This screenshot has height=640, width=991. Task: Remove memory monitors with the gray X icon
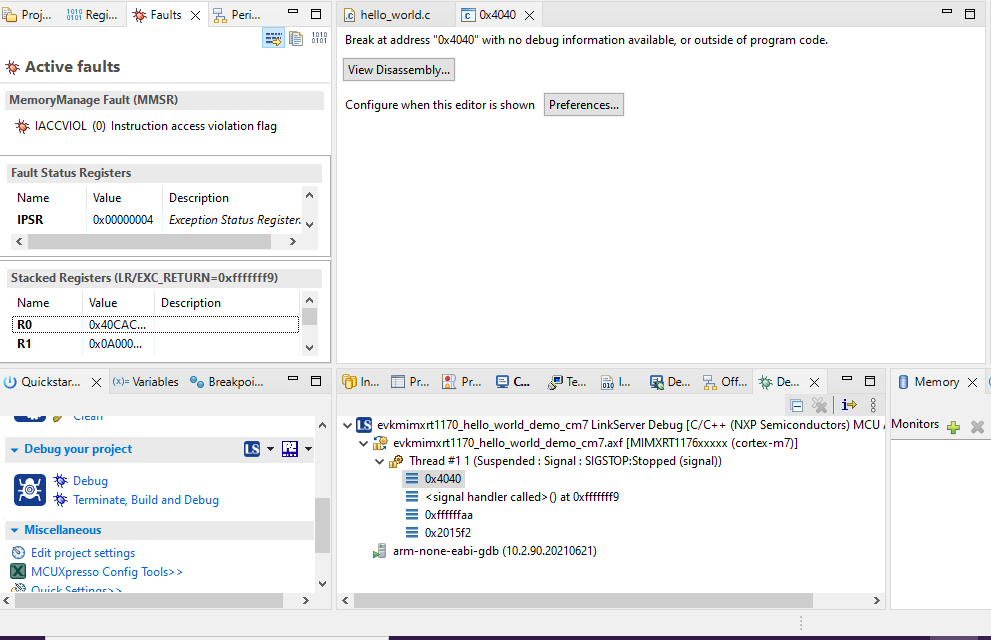pyautogui.click(x=977, y=426)
